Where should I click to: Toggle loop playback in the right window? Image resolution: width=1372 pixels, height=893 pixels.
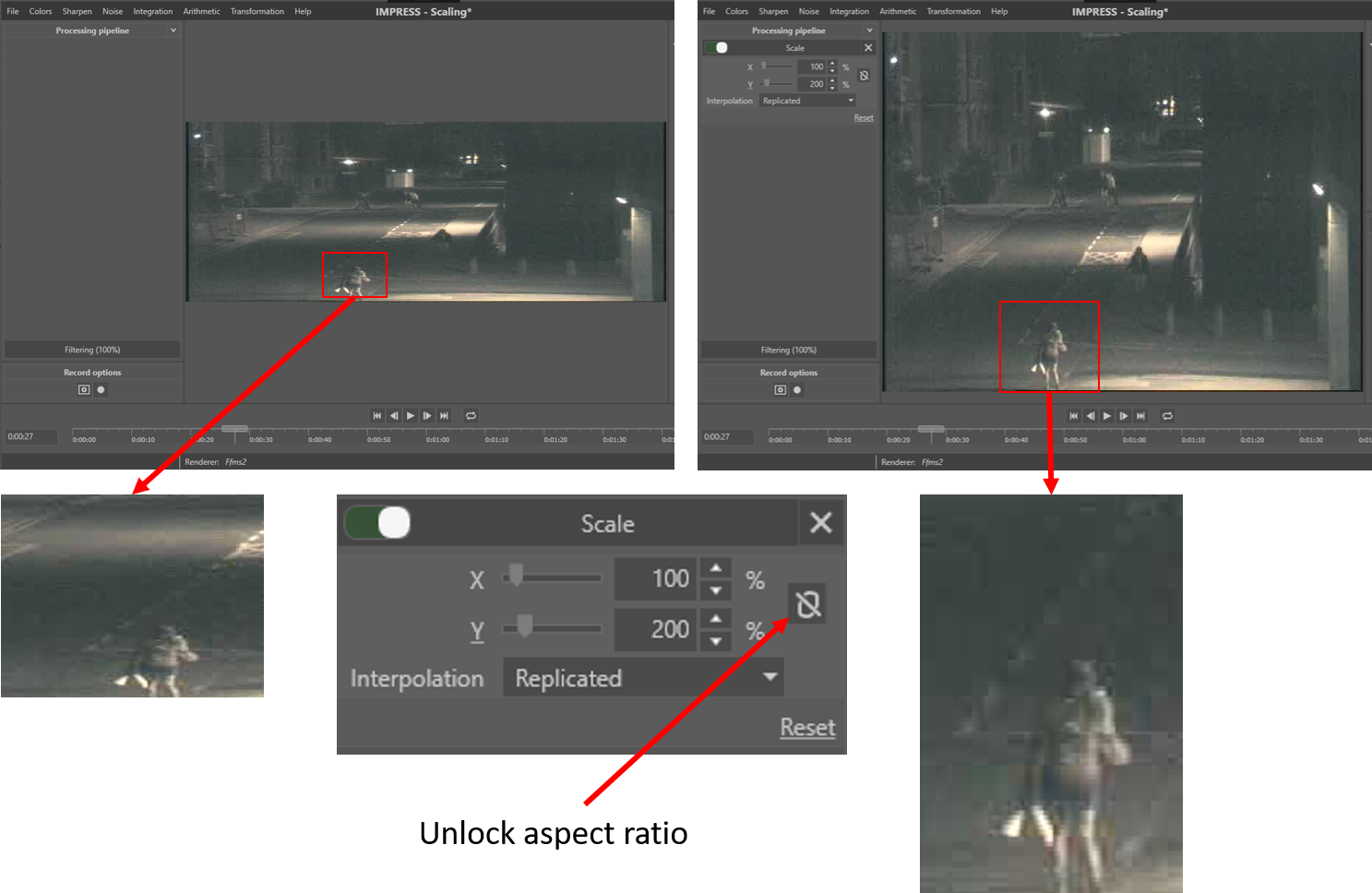(x=1167, y=416)
